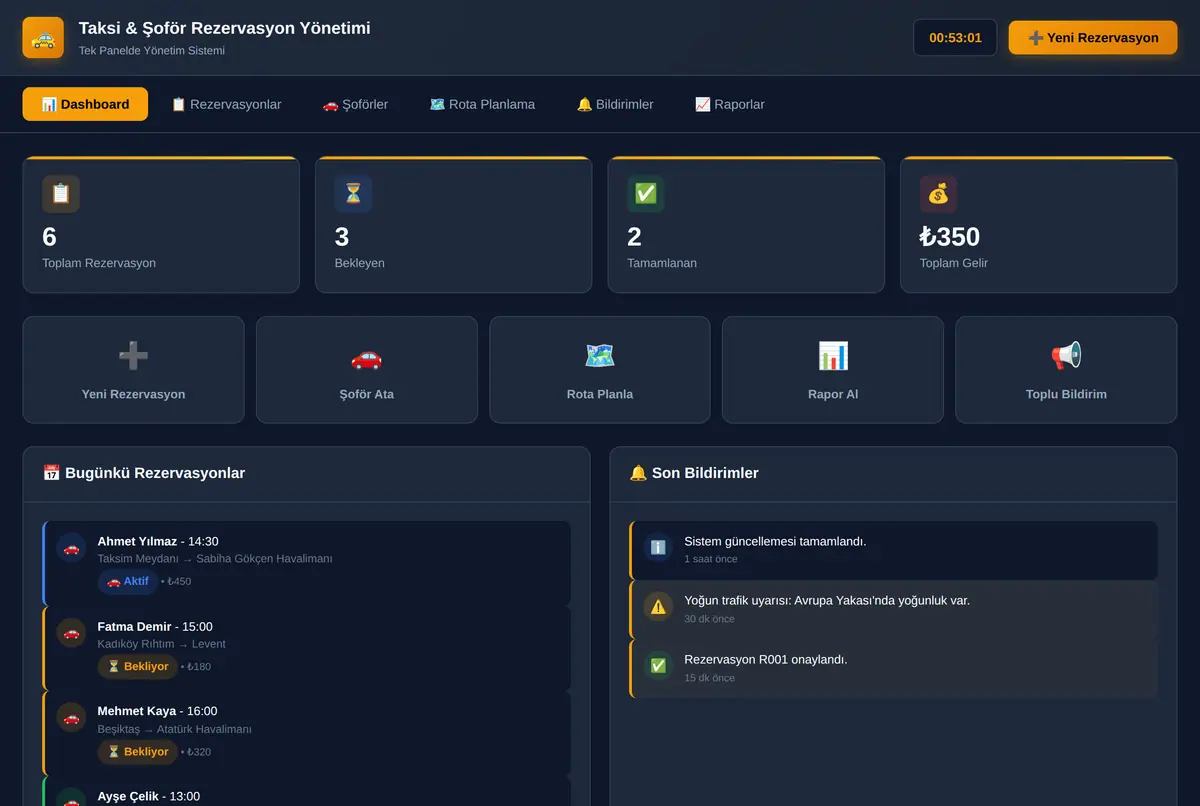Click the clipboard icon on Toplam Rezervasyon card

61,194
